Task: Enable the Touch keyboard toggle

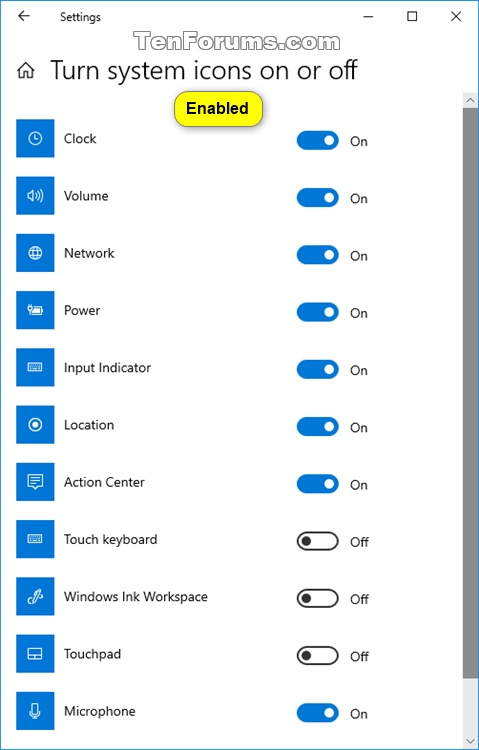Action: click(318, 541)
